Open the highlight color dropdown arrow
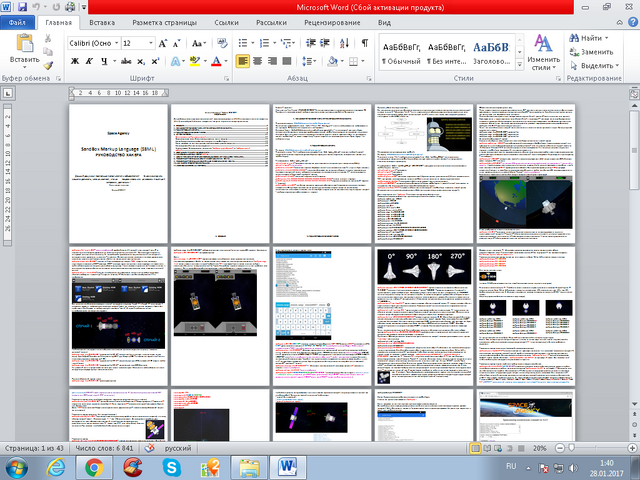Viewport: 640px width, 480px height. 205,61
